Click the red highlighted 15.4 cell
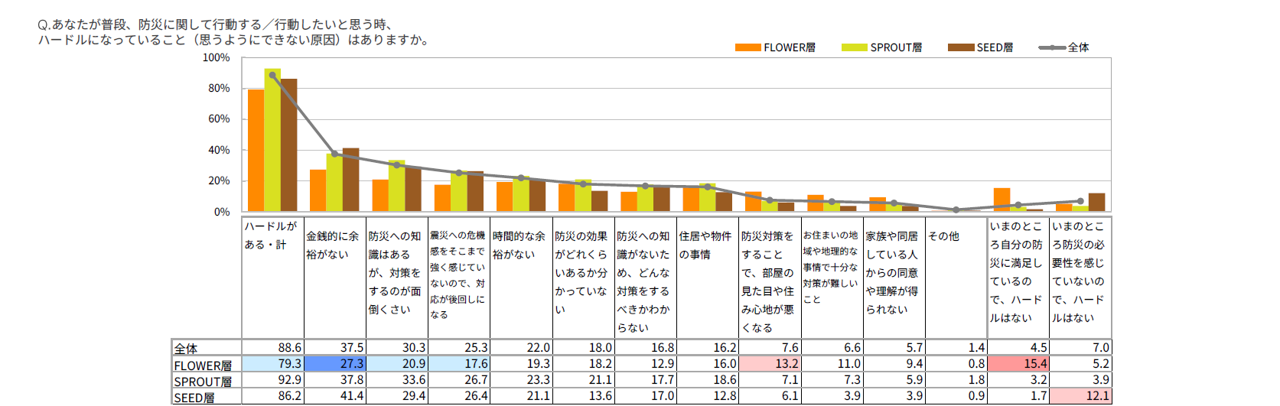1280x406 pixels. click(x=1017, y=365)
